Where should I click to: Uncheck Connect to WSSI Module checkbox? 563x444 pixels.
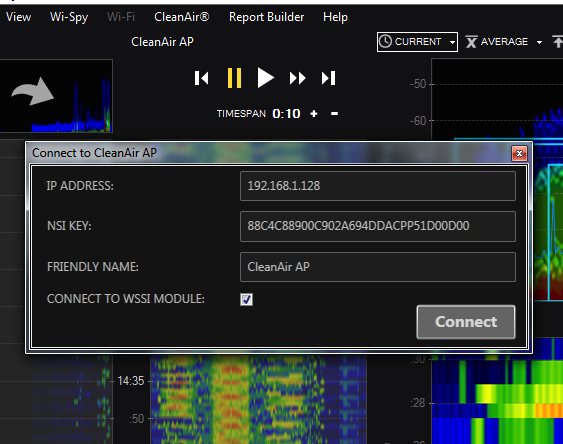point(246,299)
